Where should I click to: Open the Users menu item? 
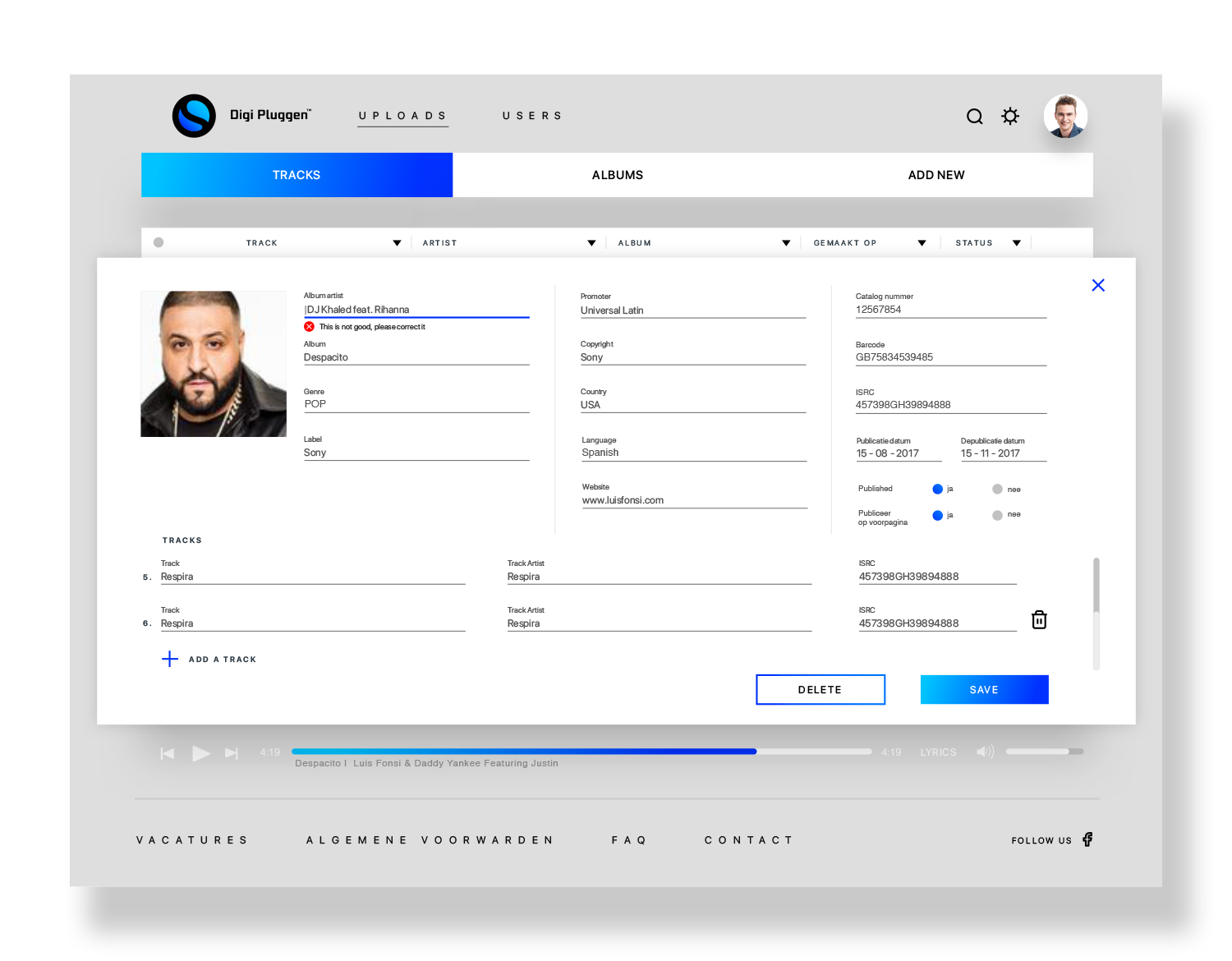click(x=532, y=116)
